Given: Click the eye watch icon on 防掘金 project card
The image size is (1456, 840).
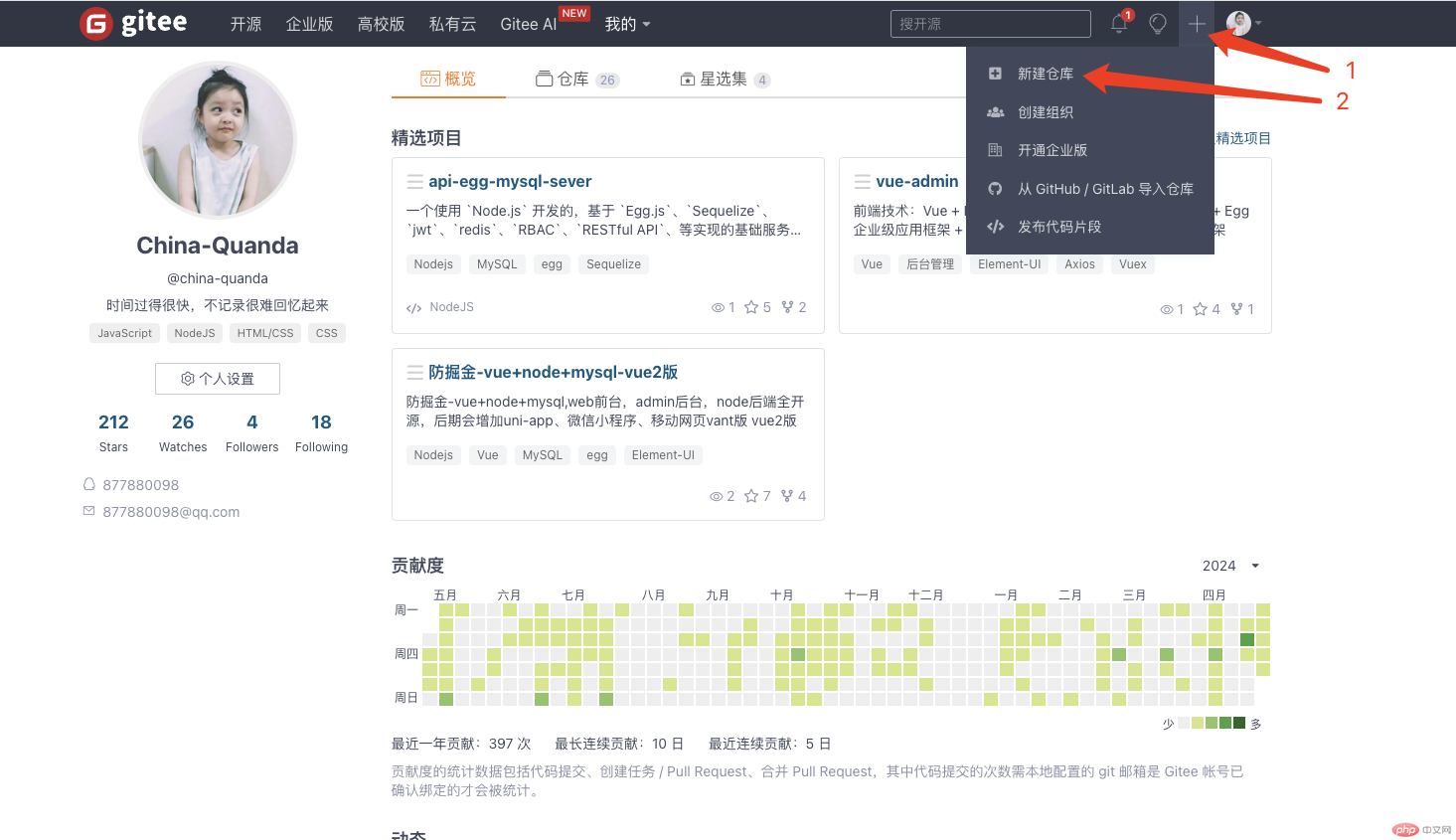Looking at the screenshot, I should tap(716, 496).
